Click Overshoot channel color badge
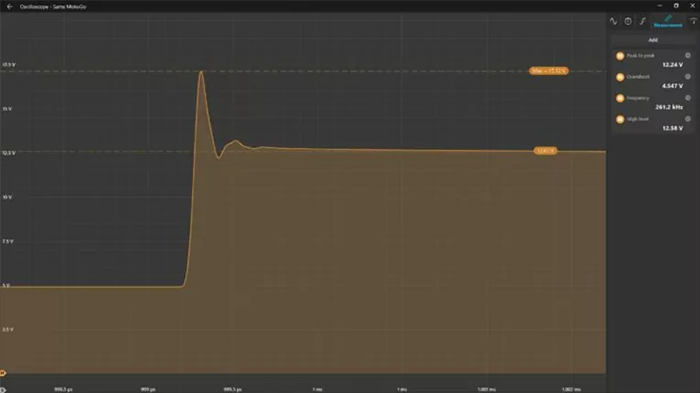This screenshot has height=393, width=700. click(620, 77)
